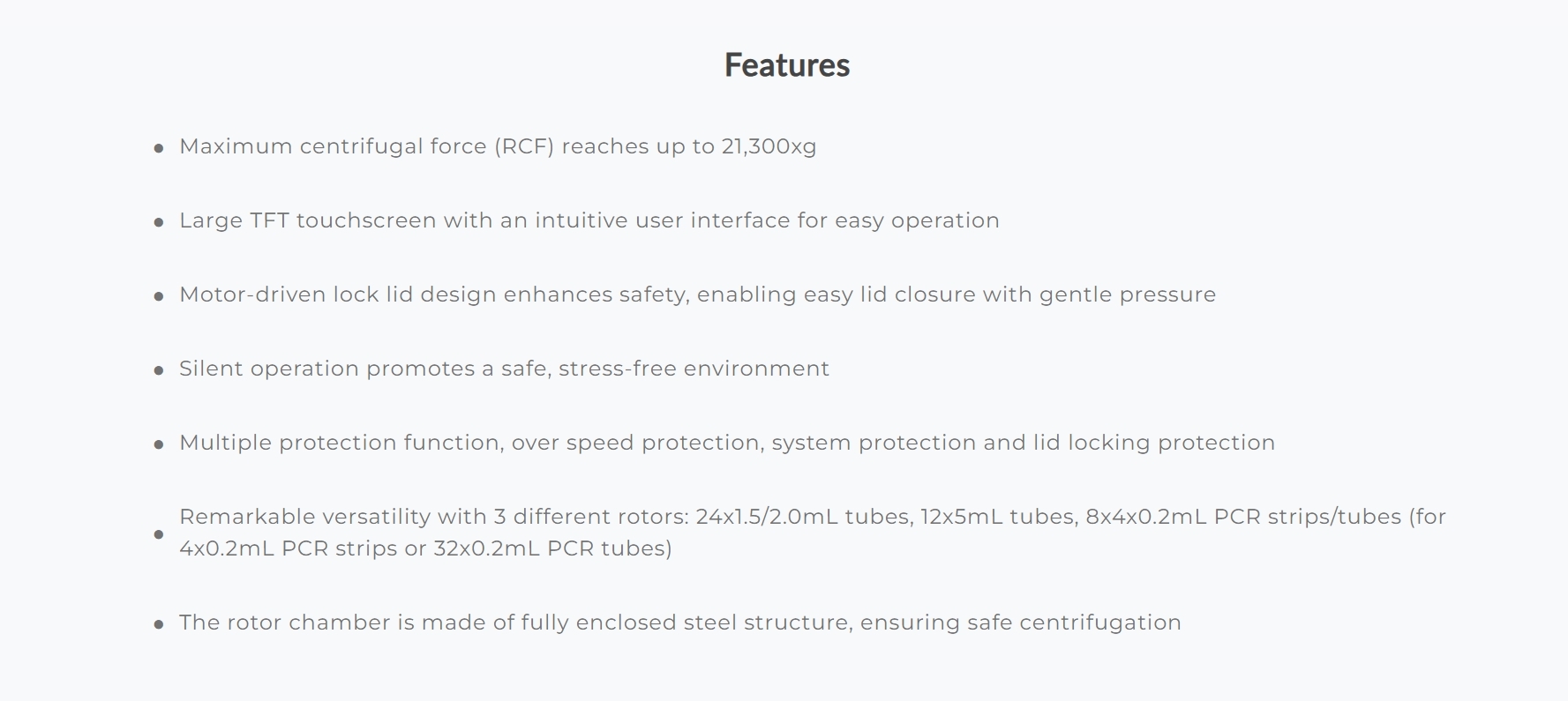Click the Features heading
Image resolution: width=1568 pixels, height=701 pixels.
787,65
